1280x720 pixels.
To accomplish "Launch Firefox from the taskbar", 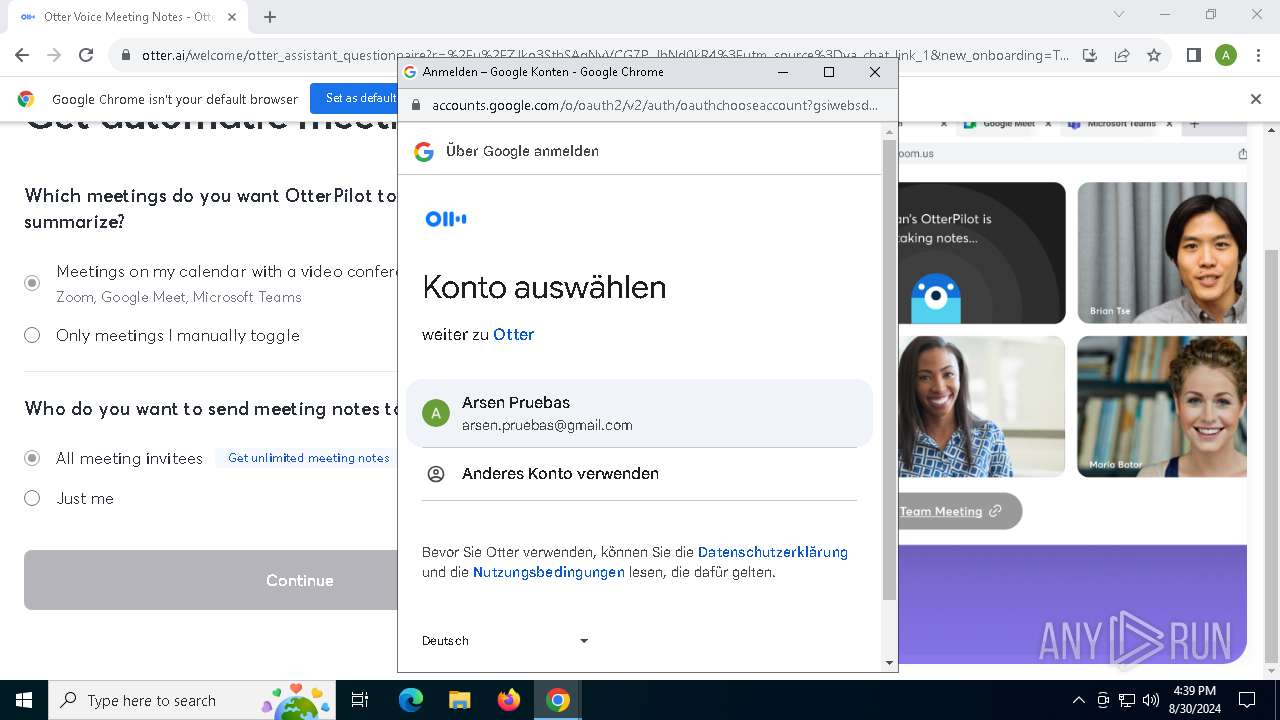I will pyautogui.click(x=508, y=700).
